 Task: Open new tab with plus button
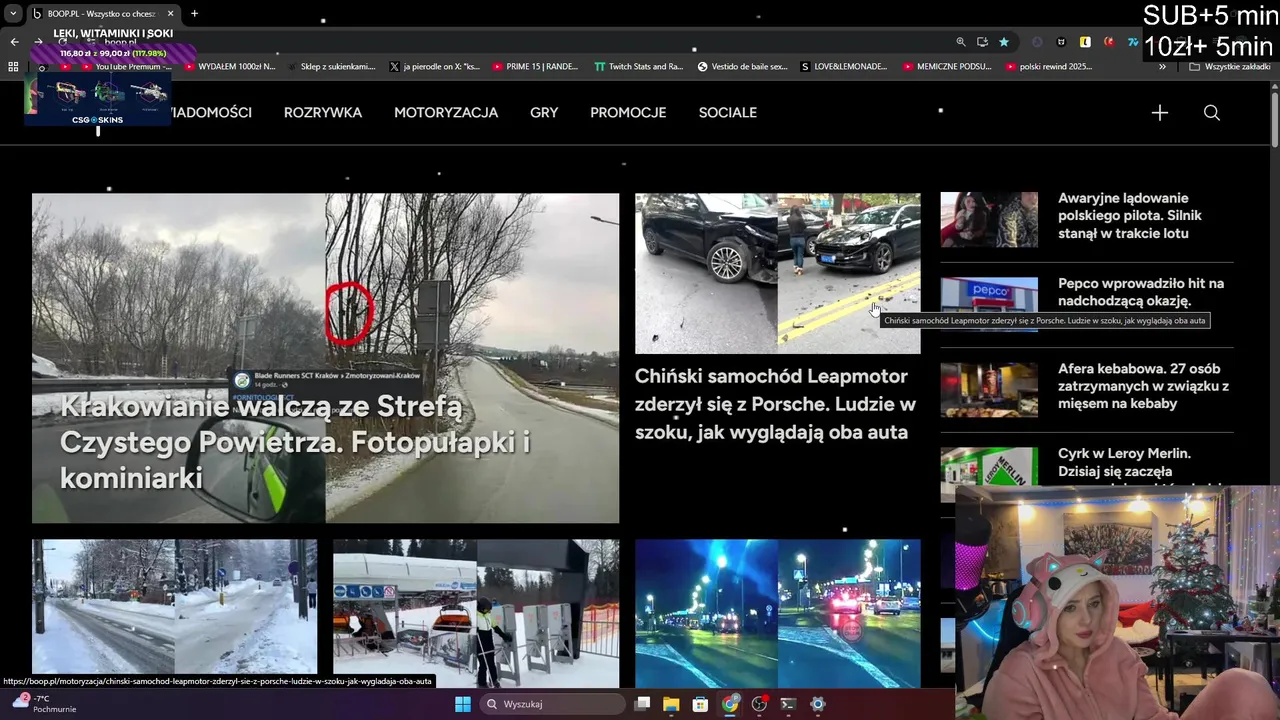click(x=194, y=14)
